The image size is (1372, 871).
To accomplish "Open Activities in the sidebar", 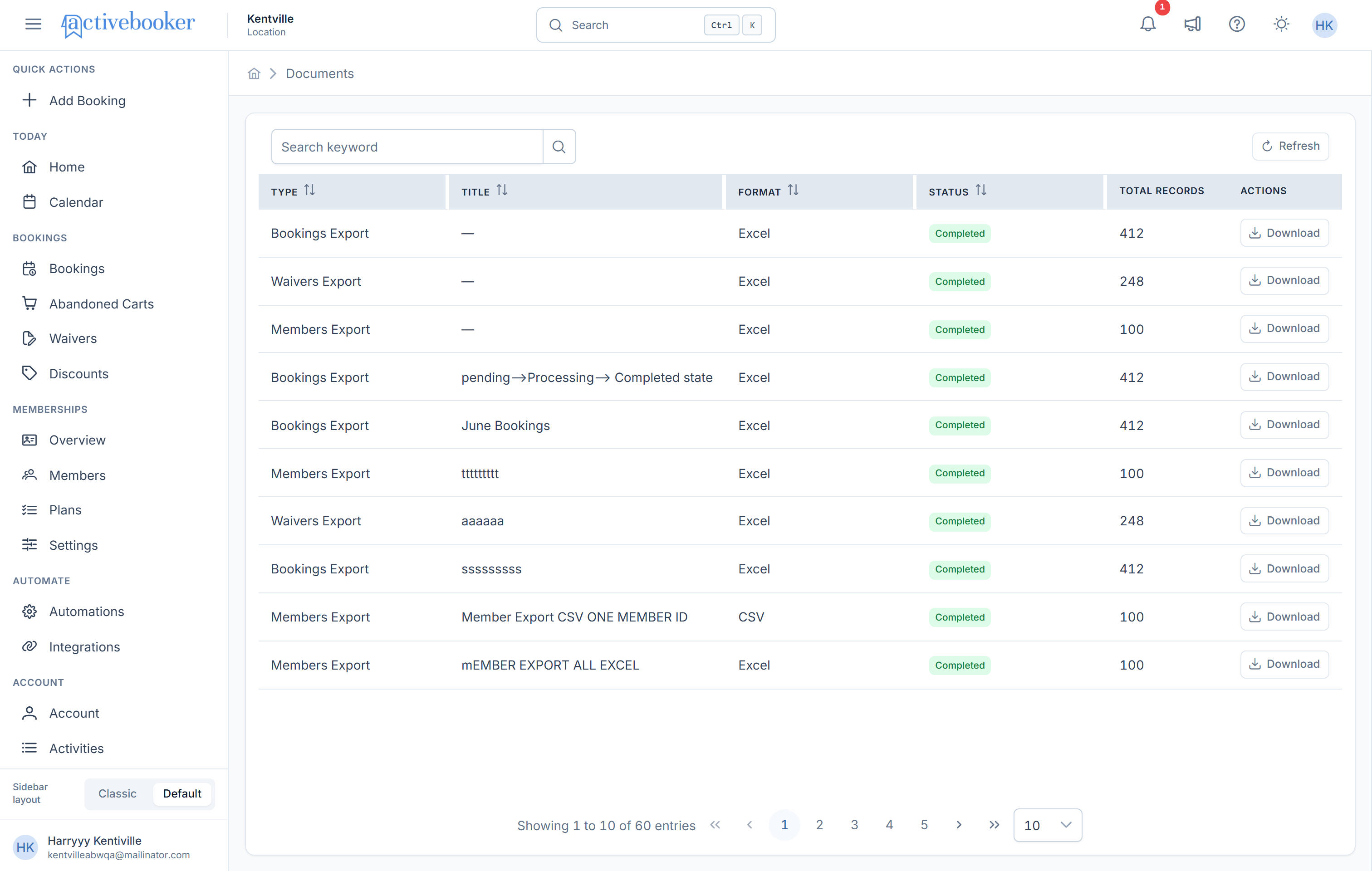I will (63, 749).
